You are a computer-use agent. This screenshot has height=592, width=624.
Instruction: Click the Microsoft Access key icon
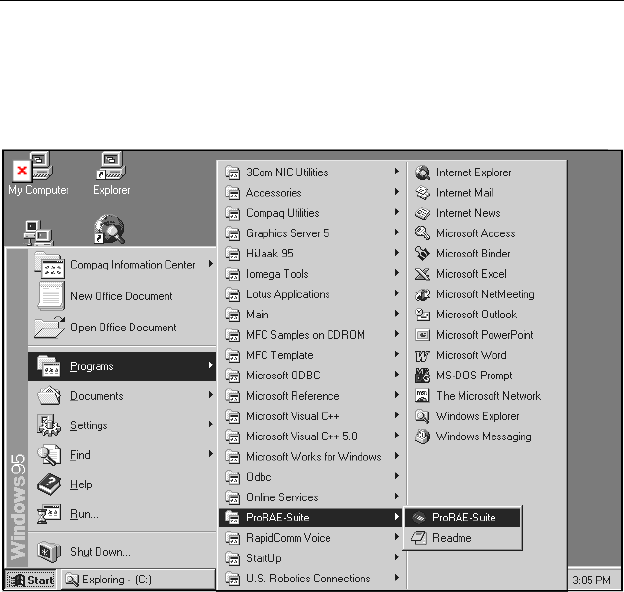coord(422,233)
